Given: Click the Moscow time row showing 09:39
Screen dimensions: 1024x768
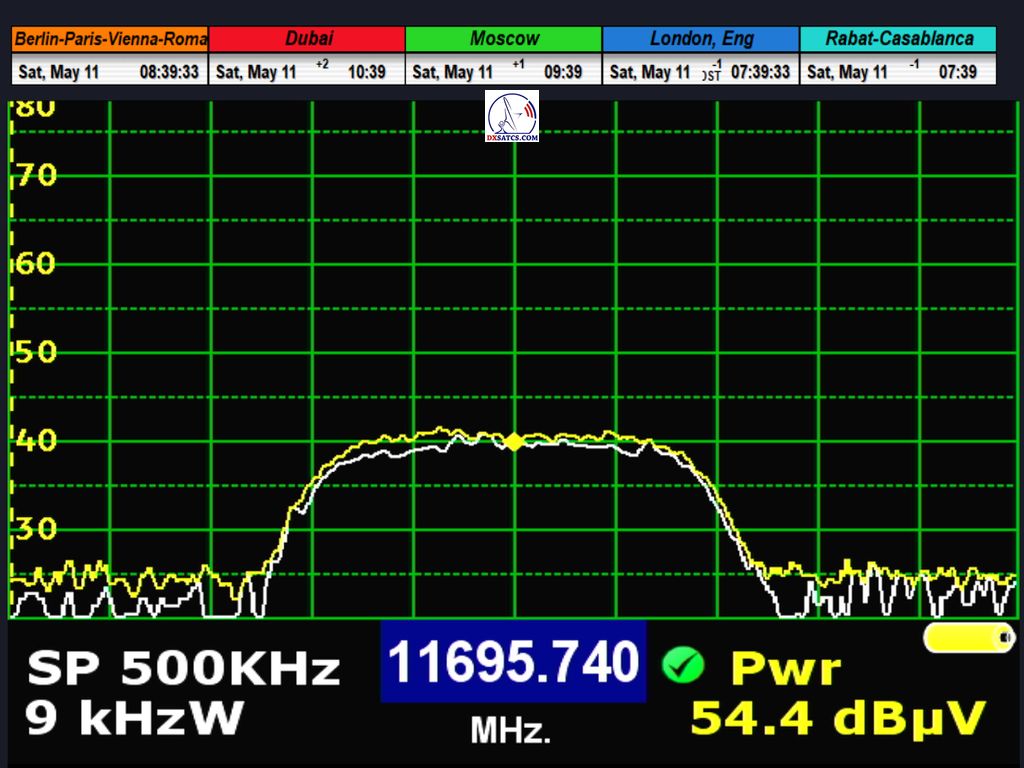Looking at the screenshot, I should pos(504,72).
